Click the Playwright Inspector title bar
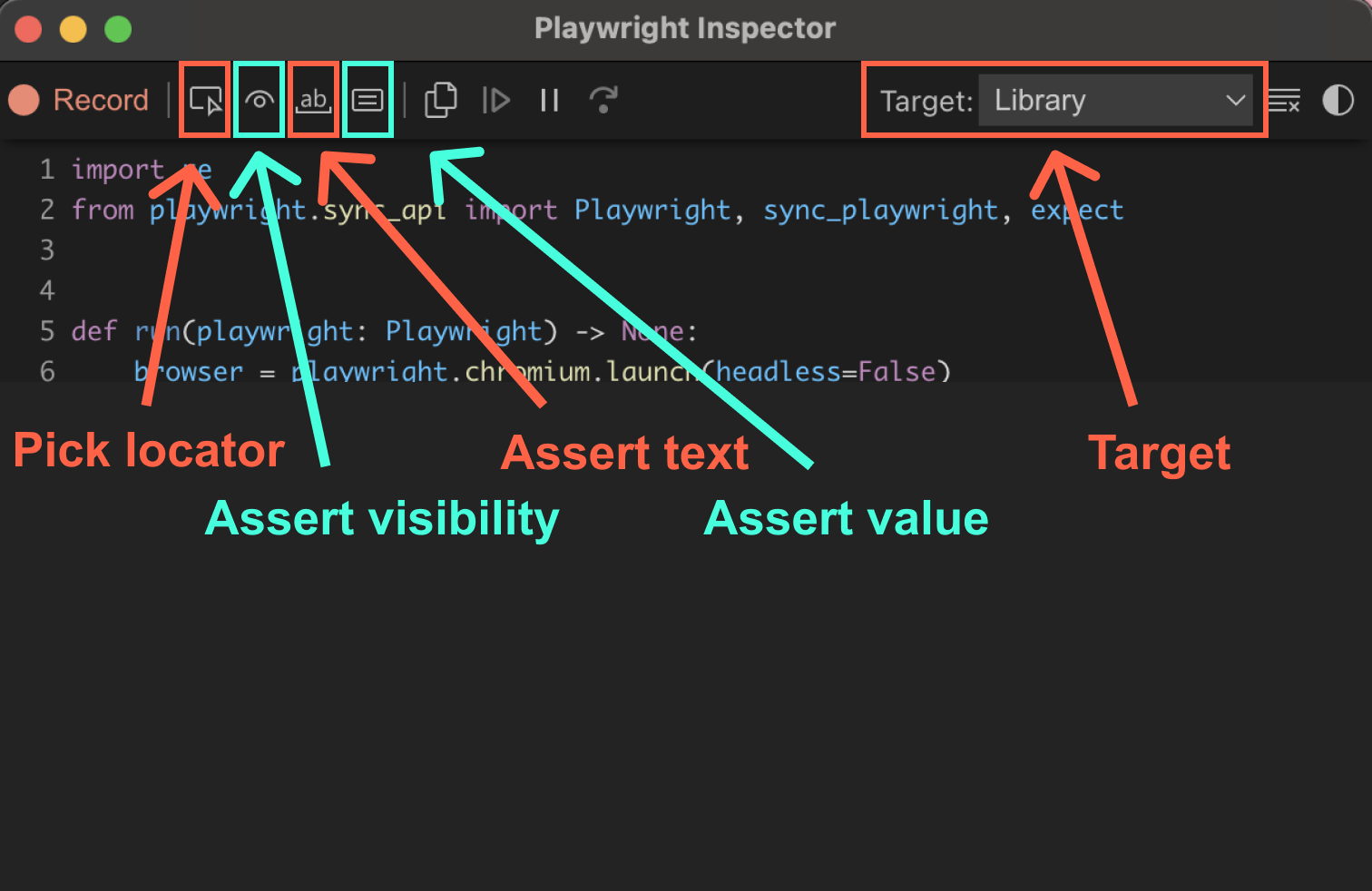 pos(686,28)
